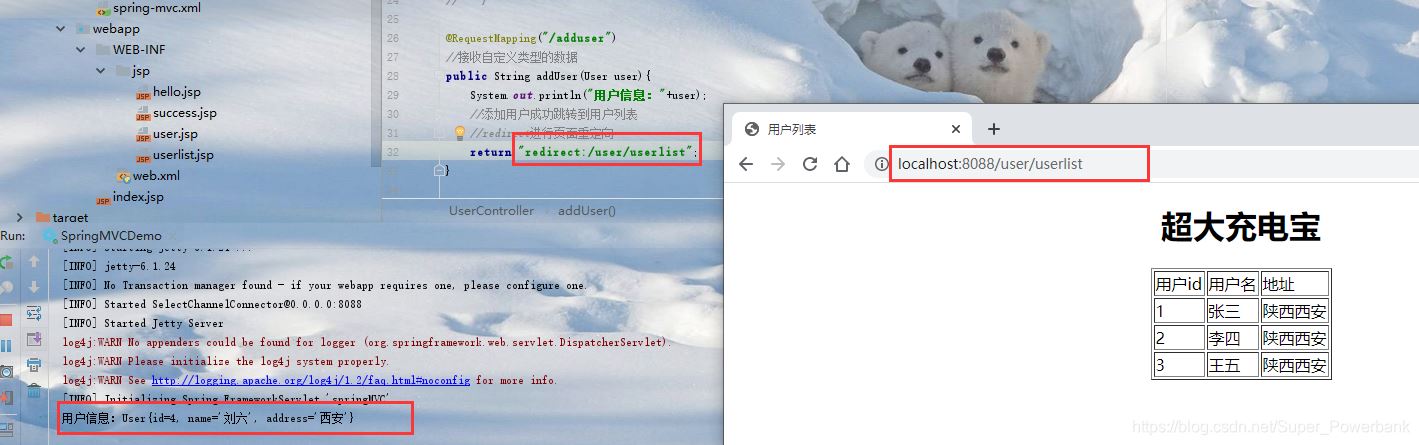Viewport: 1419px width, 445px height.
Task: Open the logging.apache.org log4j faq link
Action: [x=312, y=380]
